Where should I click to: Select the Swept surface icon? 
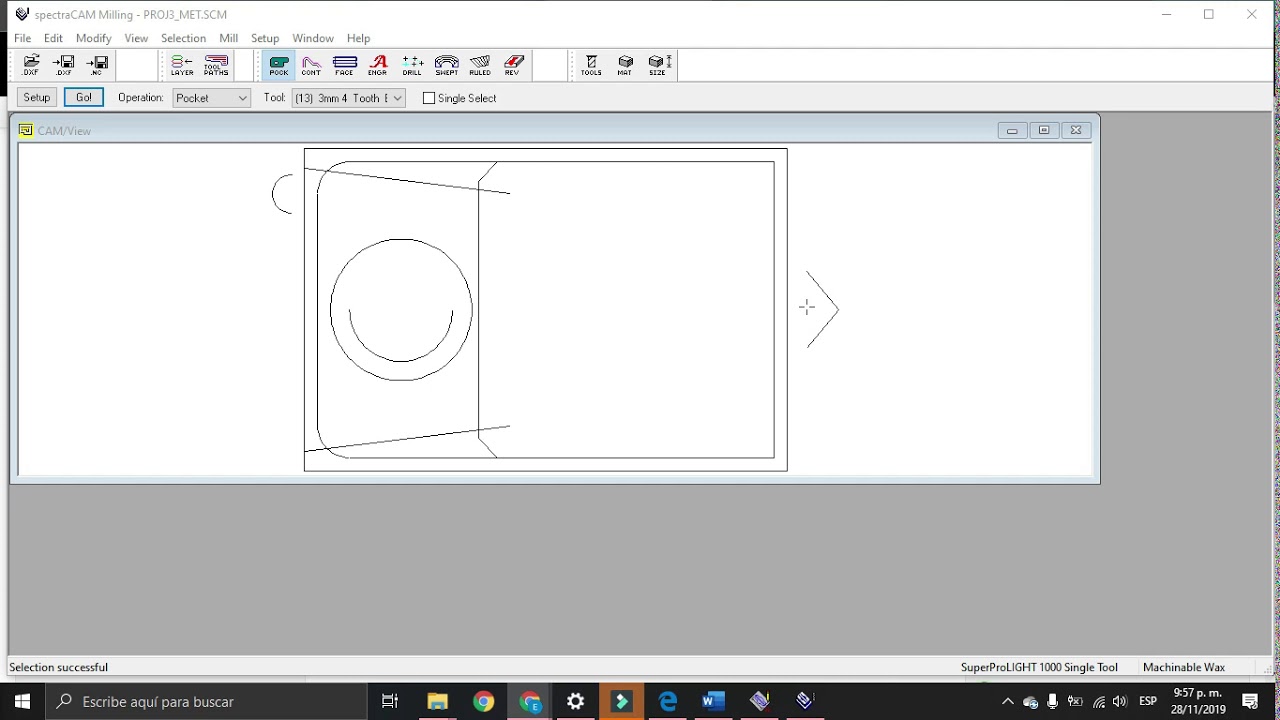tap(447, 66)
